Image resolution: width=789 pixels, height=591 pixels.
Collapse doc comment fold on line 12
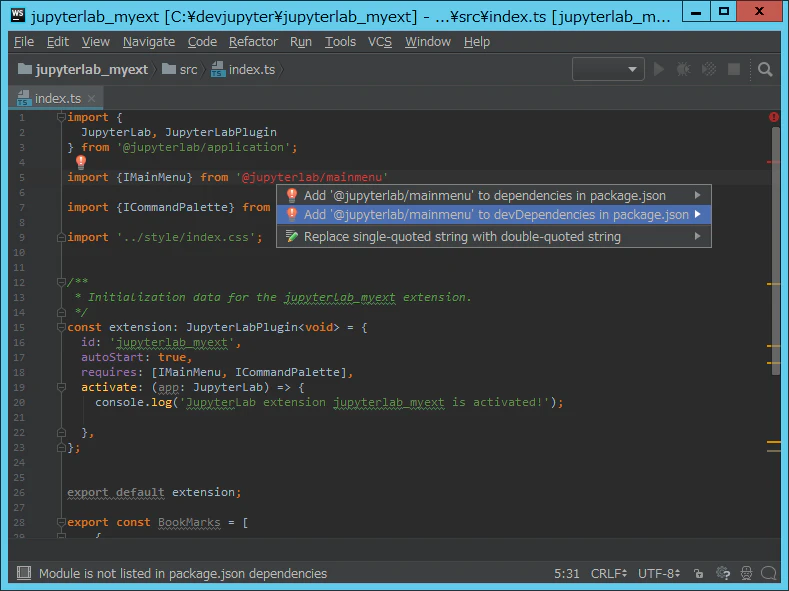(61, 282)
